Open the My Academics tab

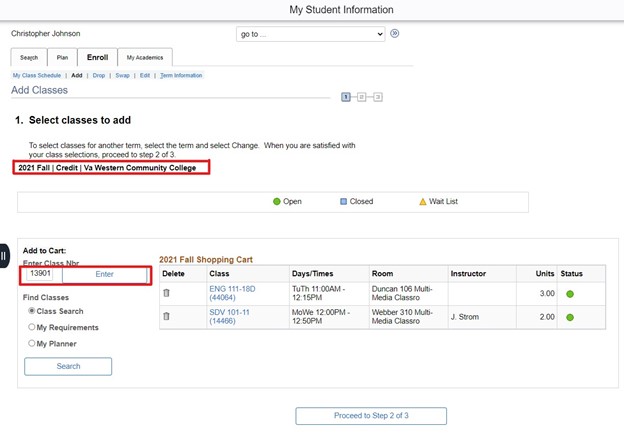tap(144, 57)
